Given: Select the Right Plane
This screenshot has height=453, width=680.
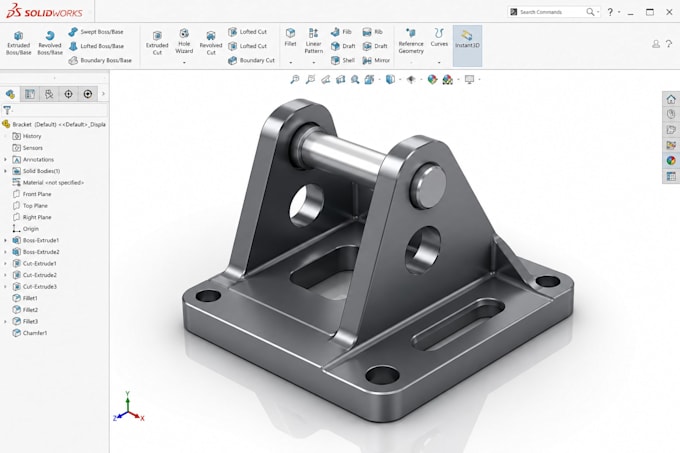Looking at the screenshot, I should click(x=32, y=217).
